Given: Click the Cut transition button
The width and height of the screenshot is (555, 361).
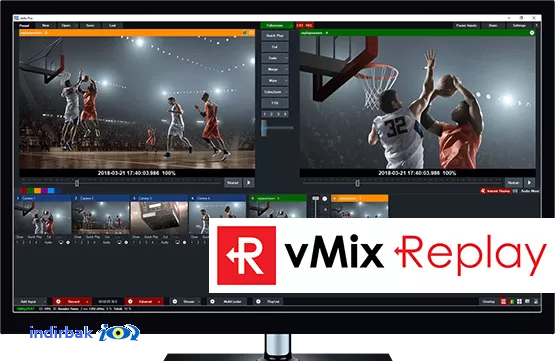Looking at the screenshot, I should [275, 47].
